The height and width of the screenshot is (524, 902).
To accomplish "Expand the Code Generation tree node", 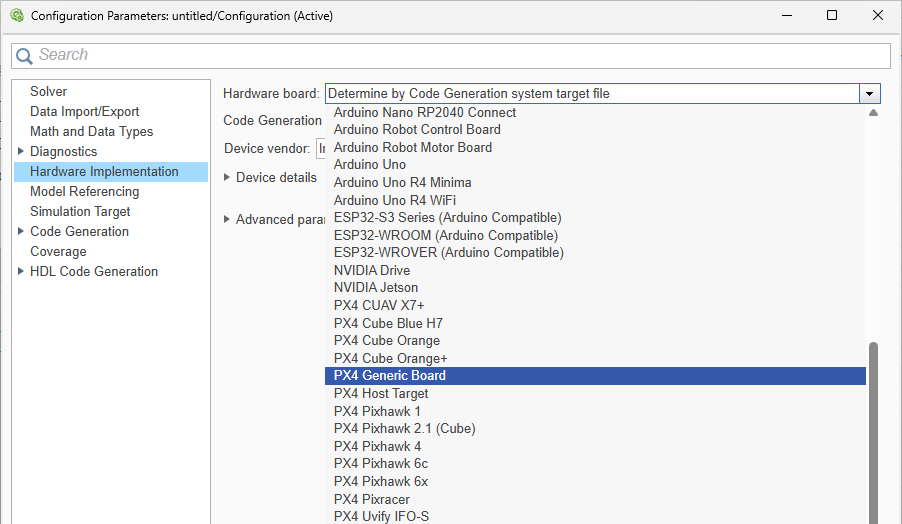I will pos(21,231).
